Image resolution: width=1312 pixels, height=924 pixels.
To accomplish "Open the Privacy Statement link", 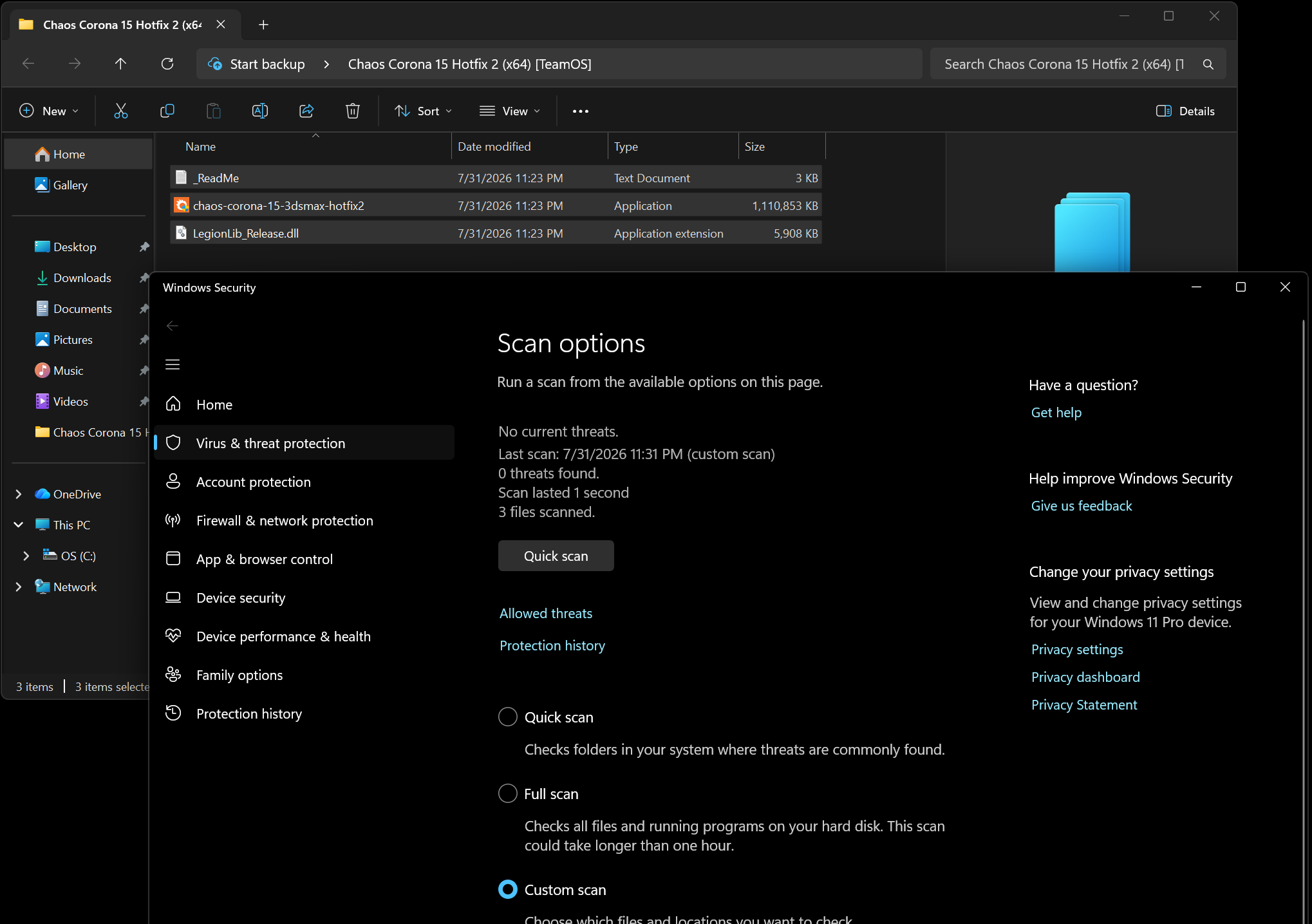I will tap(1084, 704).
